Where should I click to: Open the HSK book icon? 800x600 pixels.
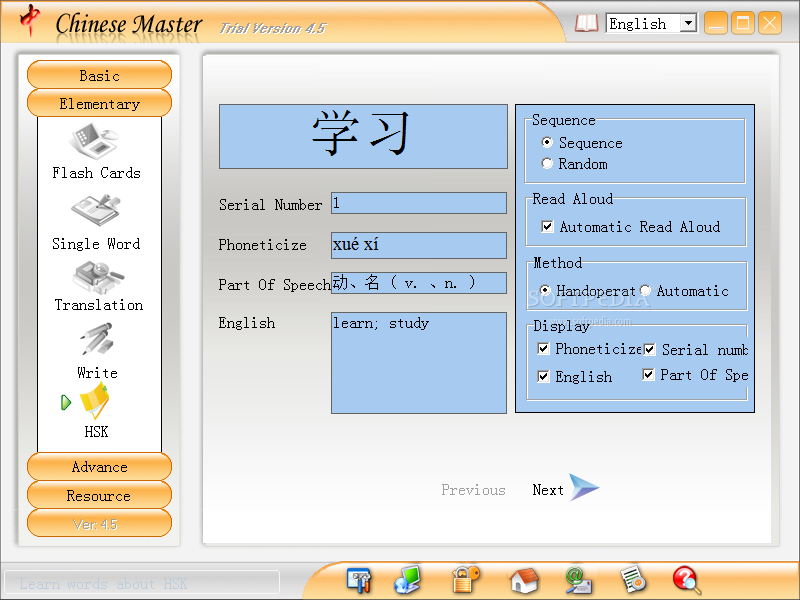[x=94, y=401]
